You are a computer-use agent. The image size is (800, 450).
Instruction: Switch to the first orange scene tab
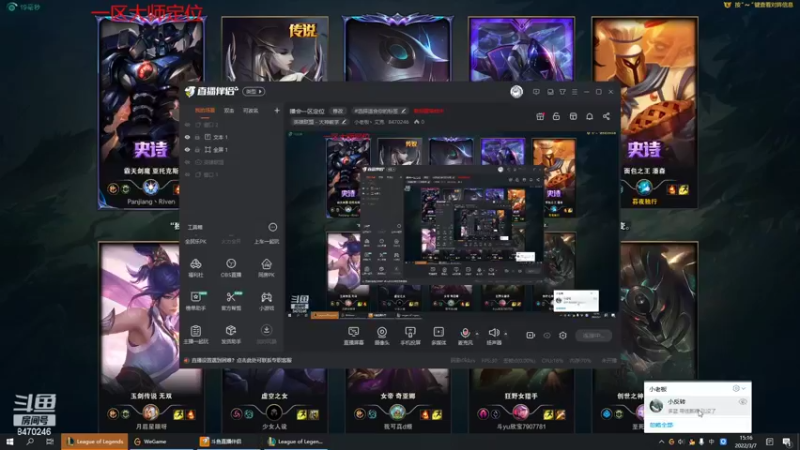205,110
